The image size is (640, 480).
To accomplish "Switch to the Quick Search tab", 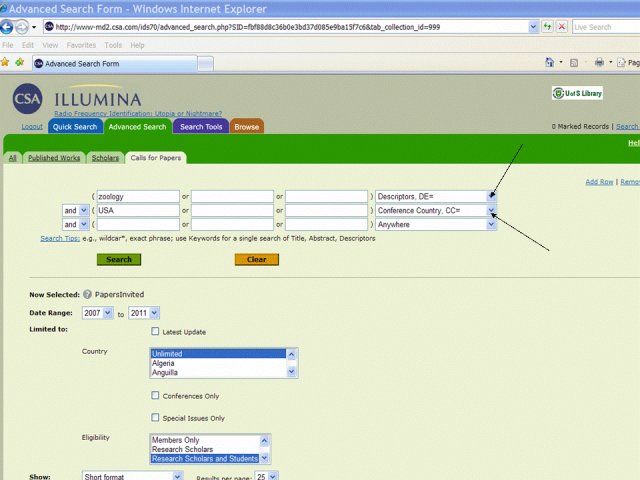I will point(75,127).
